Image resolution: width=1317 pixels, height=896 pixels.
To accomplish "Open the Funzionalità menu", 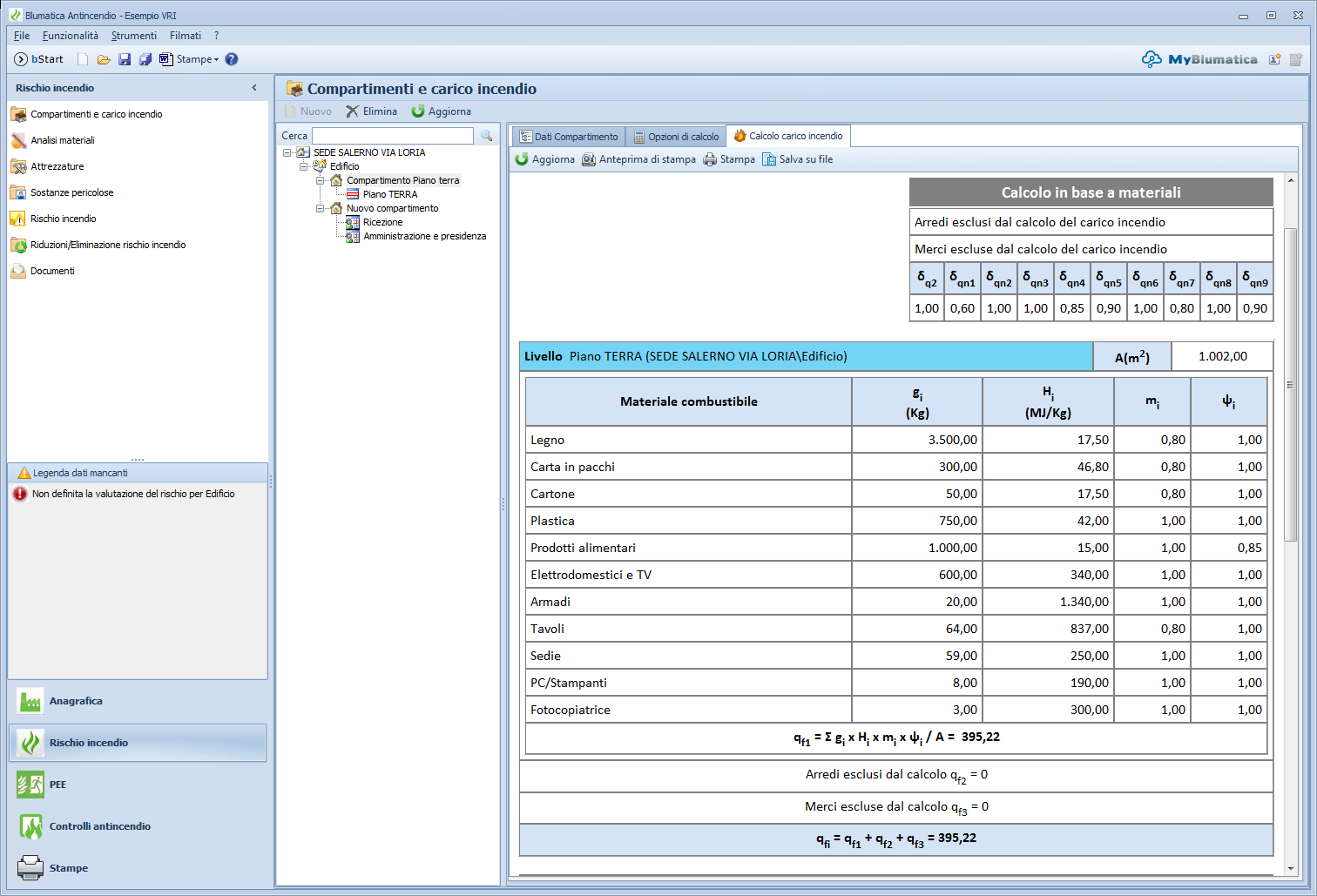I will [x=71, y=36].
